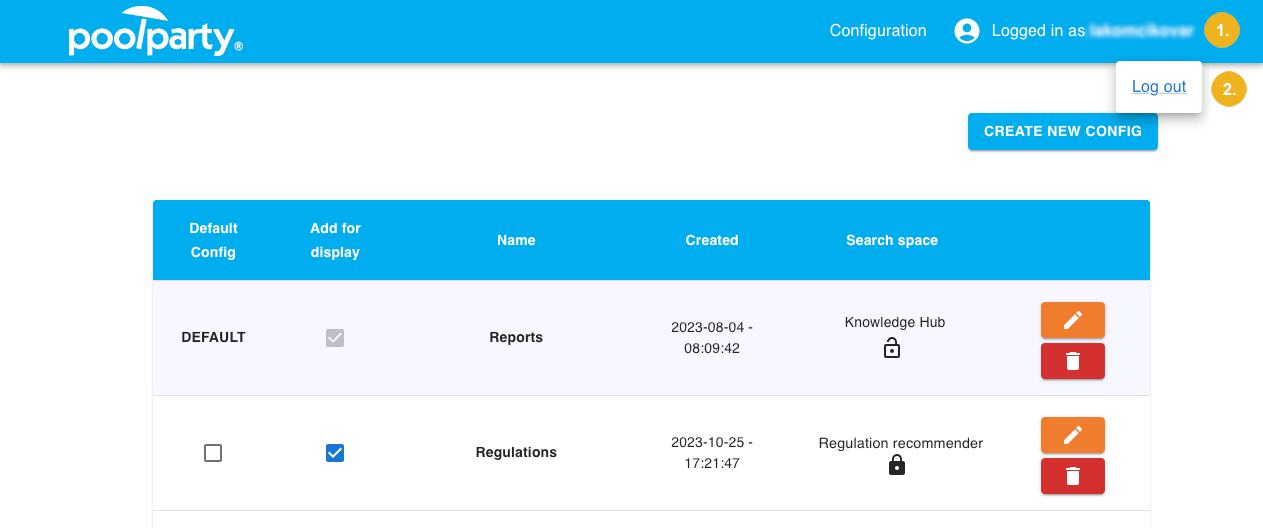Screen dimensions: 1263x528
Task: Open the user account avatar icon
Action: [967, 31]
